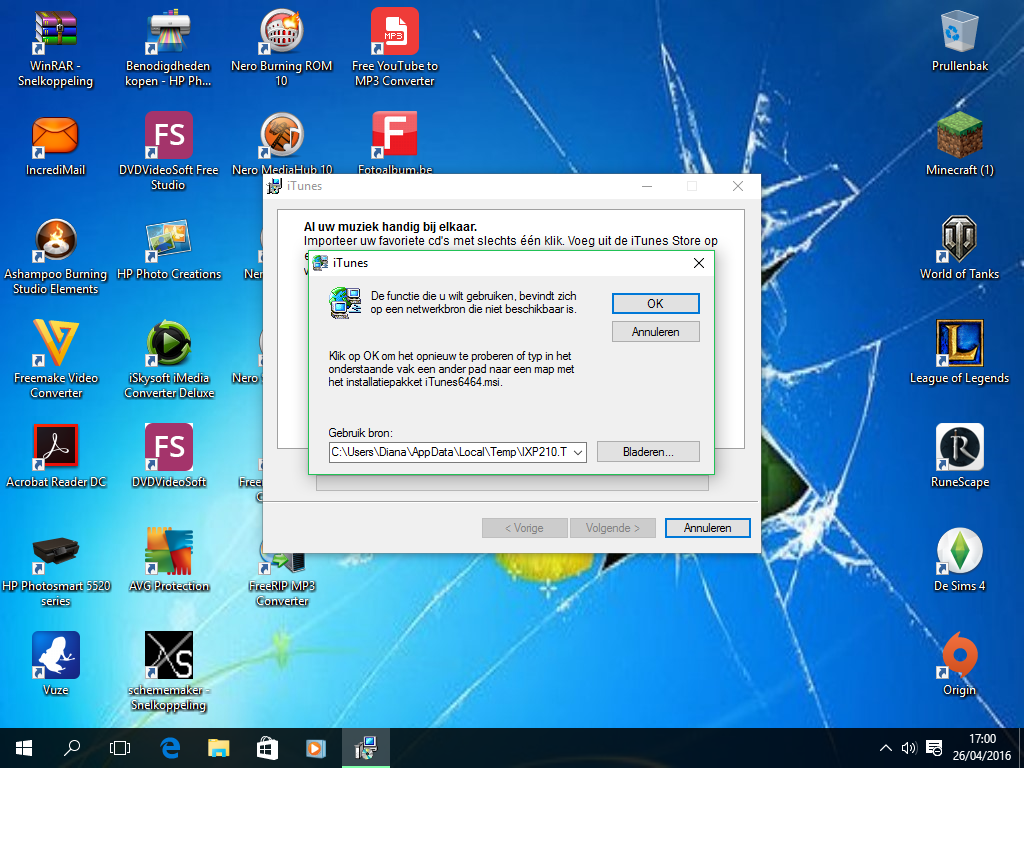1024x862 pixels.
Task: Launch DVDVideoSoft Free Studio
Action: pyautogui.click(x=168, y=152)
